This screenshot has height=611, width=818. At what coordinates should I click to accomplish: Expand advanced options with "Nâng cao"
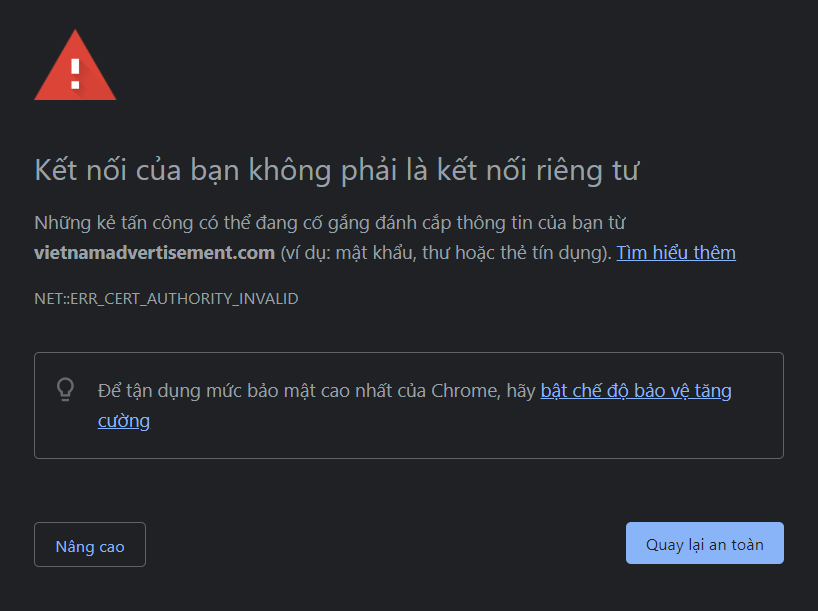click(90, 545)
